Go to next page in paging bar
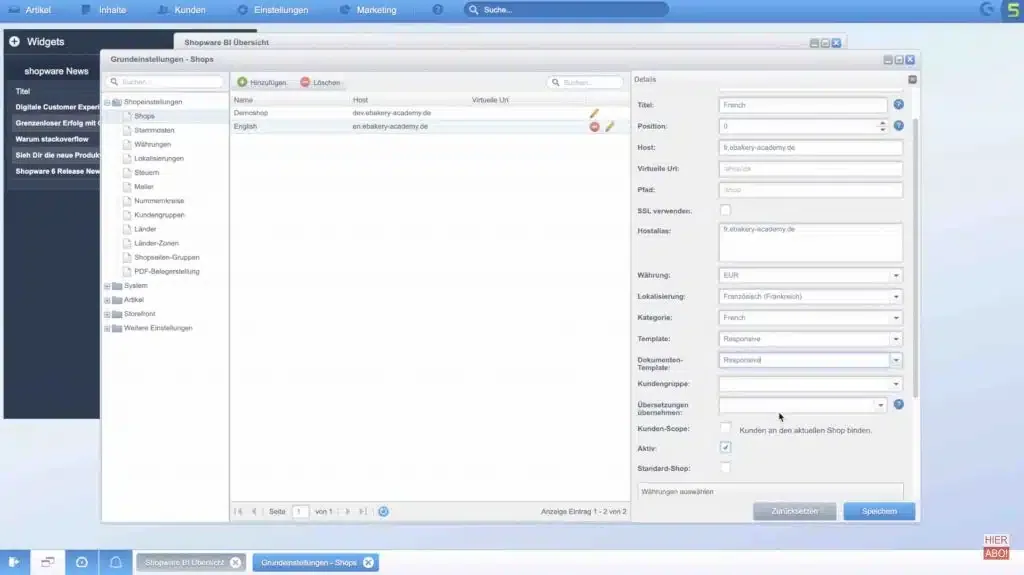1024x575 pixels. (x=347, y=512)
